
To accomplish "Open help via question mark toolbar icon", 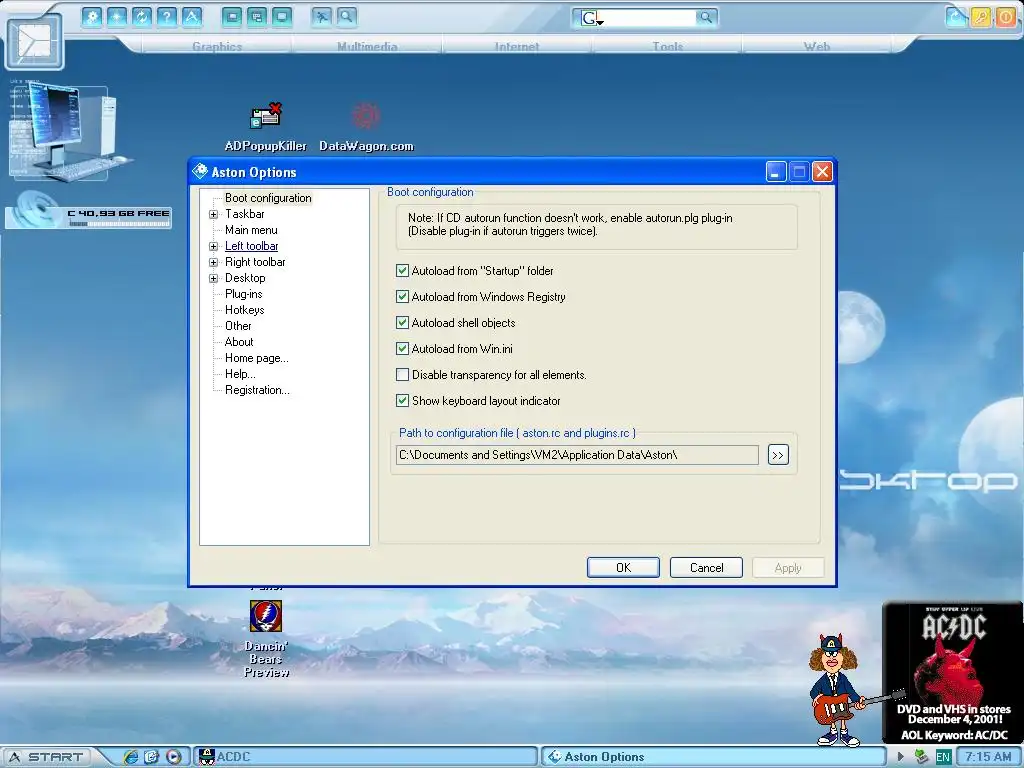I will click(167, 16).
